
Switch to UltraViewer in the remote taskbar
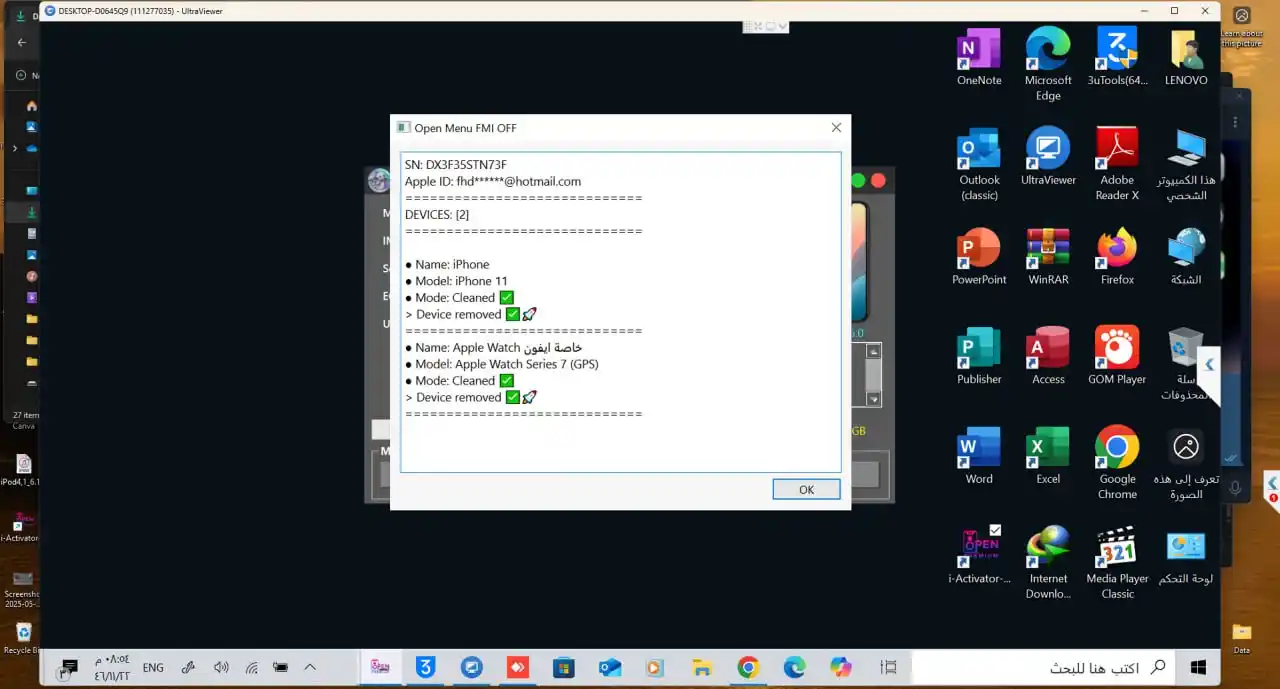[x=472, y=667]
